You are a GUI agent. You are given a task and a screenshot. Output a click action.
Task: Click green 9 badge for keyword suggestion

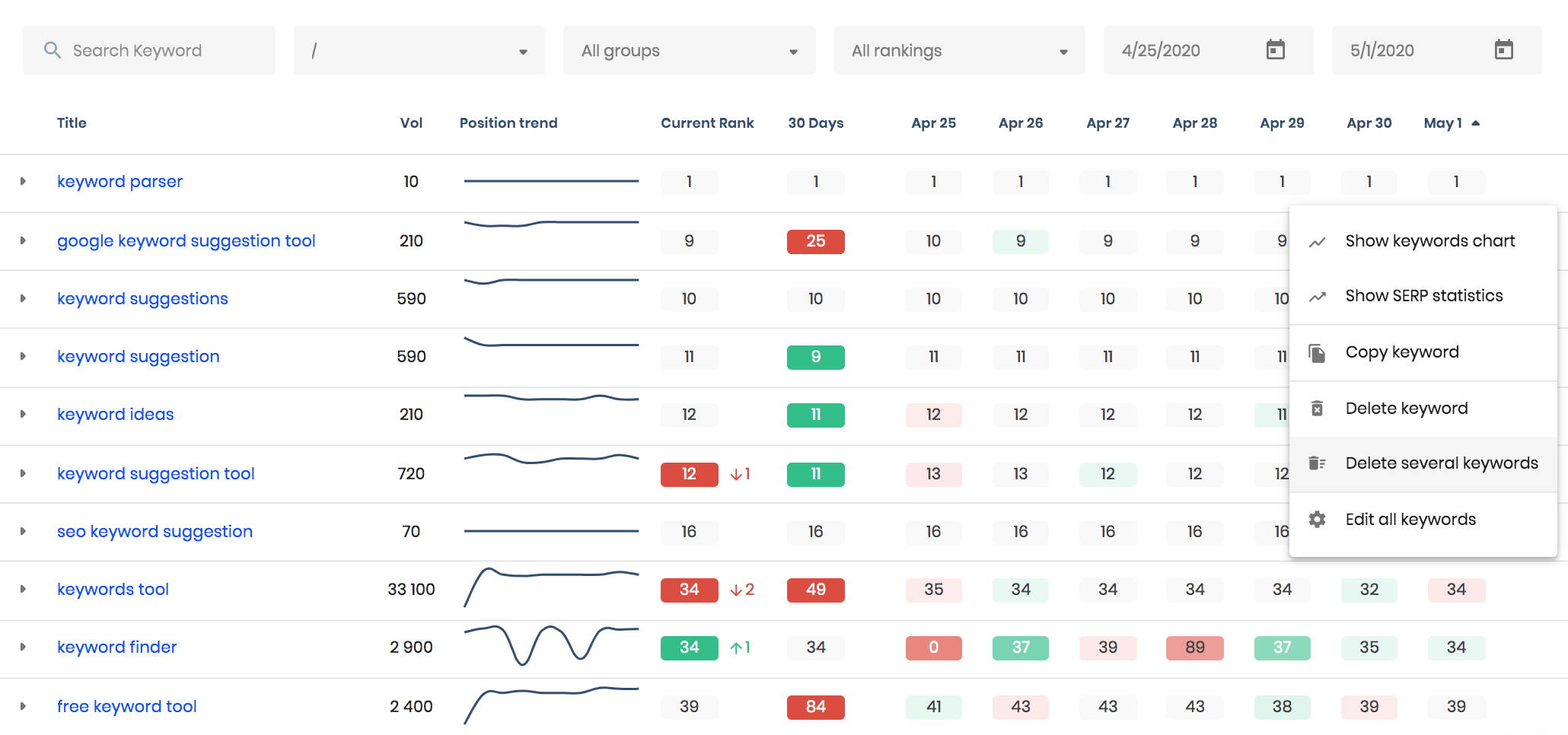pos(815,357)
